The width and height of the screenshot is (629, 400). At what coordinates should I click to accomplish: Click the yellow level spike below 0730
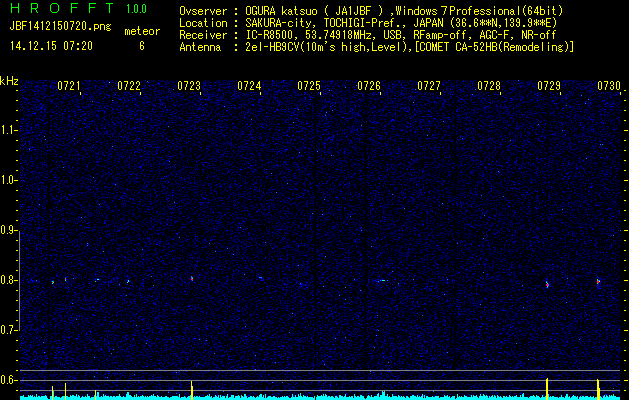click(598, 389)
